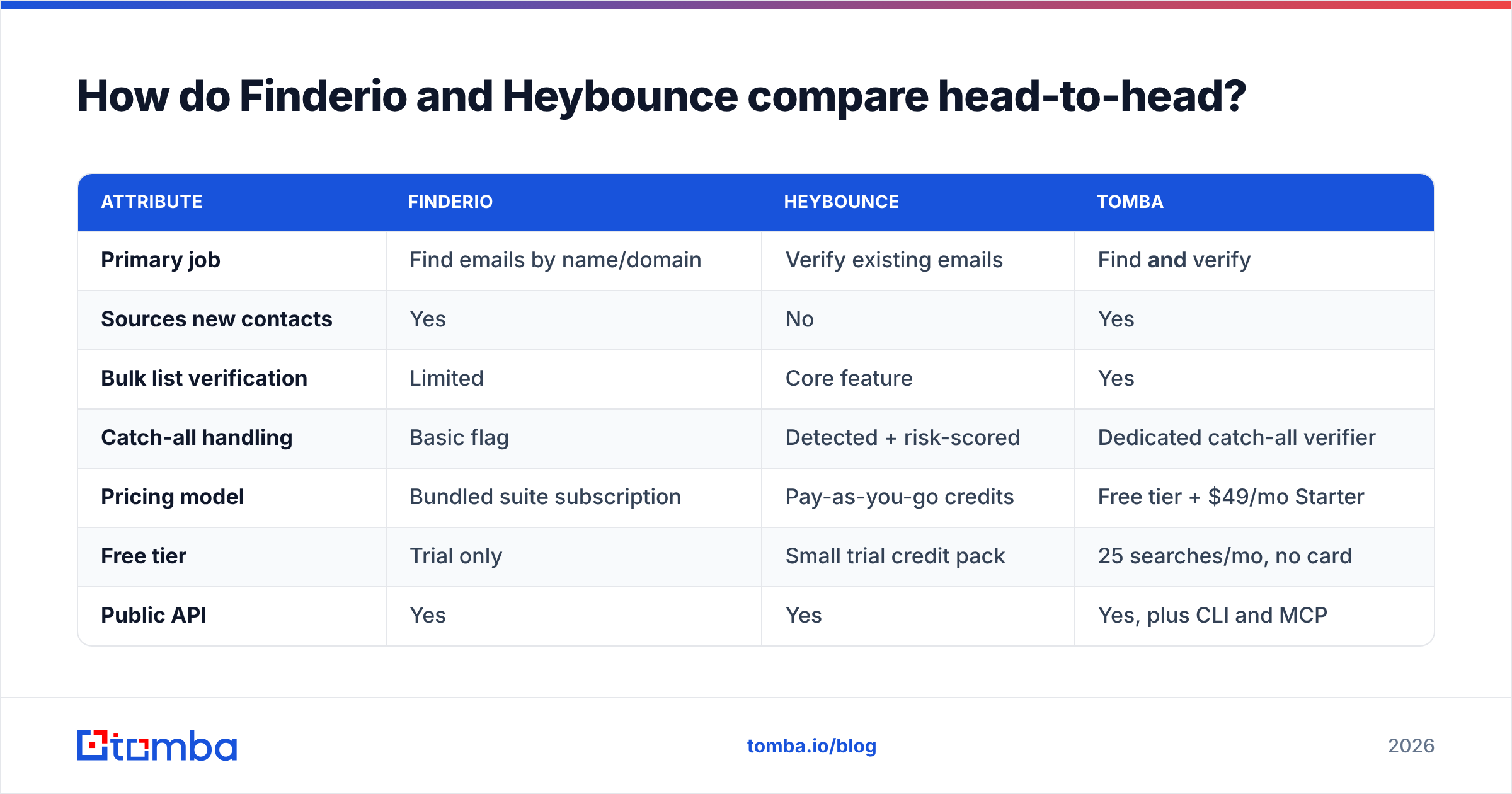Click 'Detected + risk-scored' cell
The image size is (1512, 794).
pyautogui.click(x=902, y=437)
